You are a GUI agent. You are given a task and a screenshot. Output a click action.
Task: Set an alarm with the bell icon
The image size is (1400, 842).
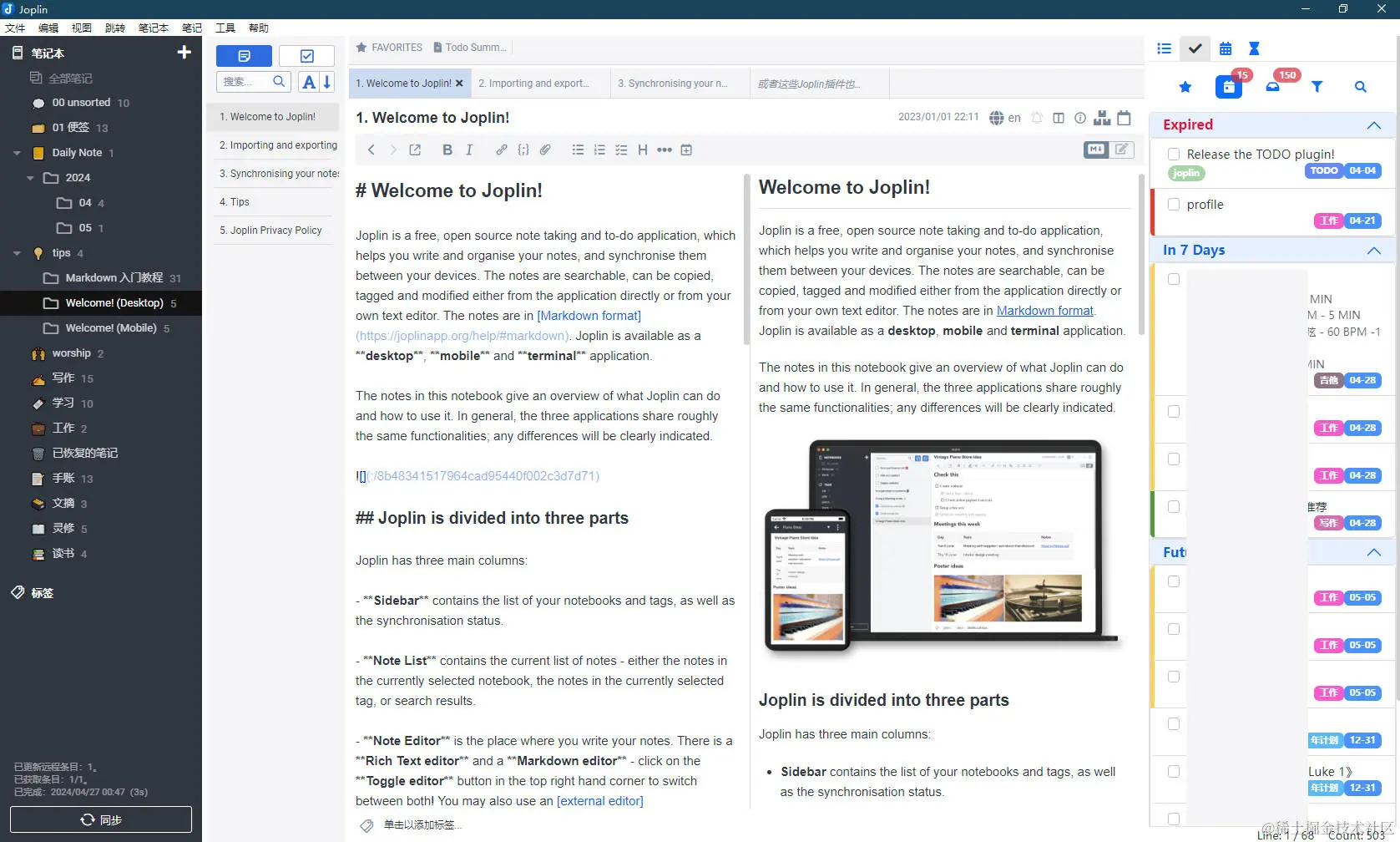(1037, 118)
